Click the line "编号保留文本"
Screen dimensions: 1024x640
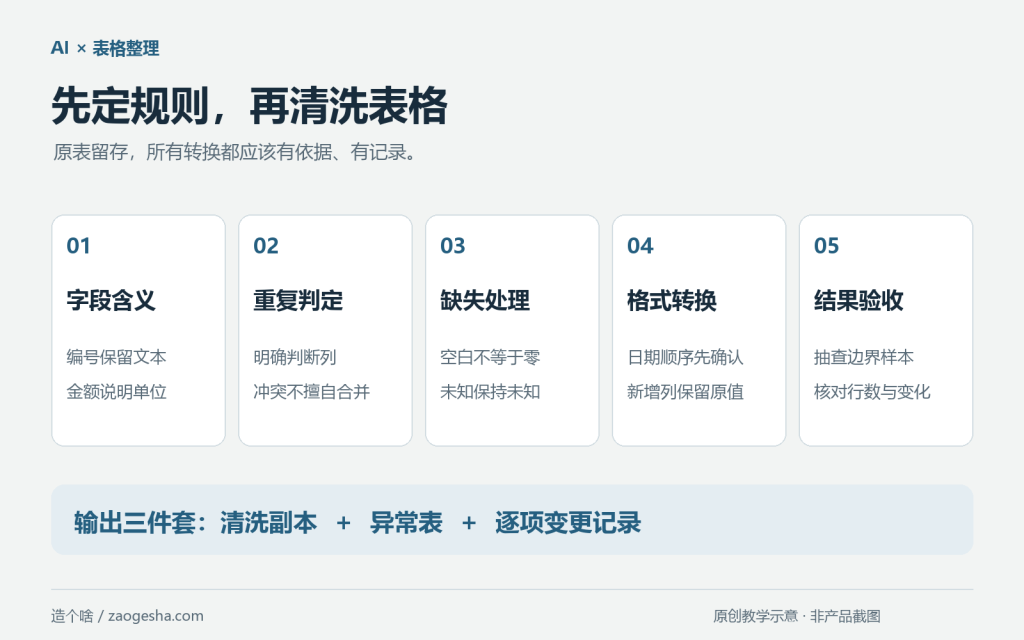click(116, 357)
